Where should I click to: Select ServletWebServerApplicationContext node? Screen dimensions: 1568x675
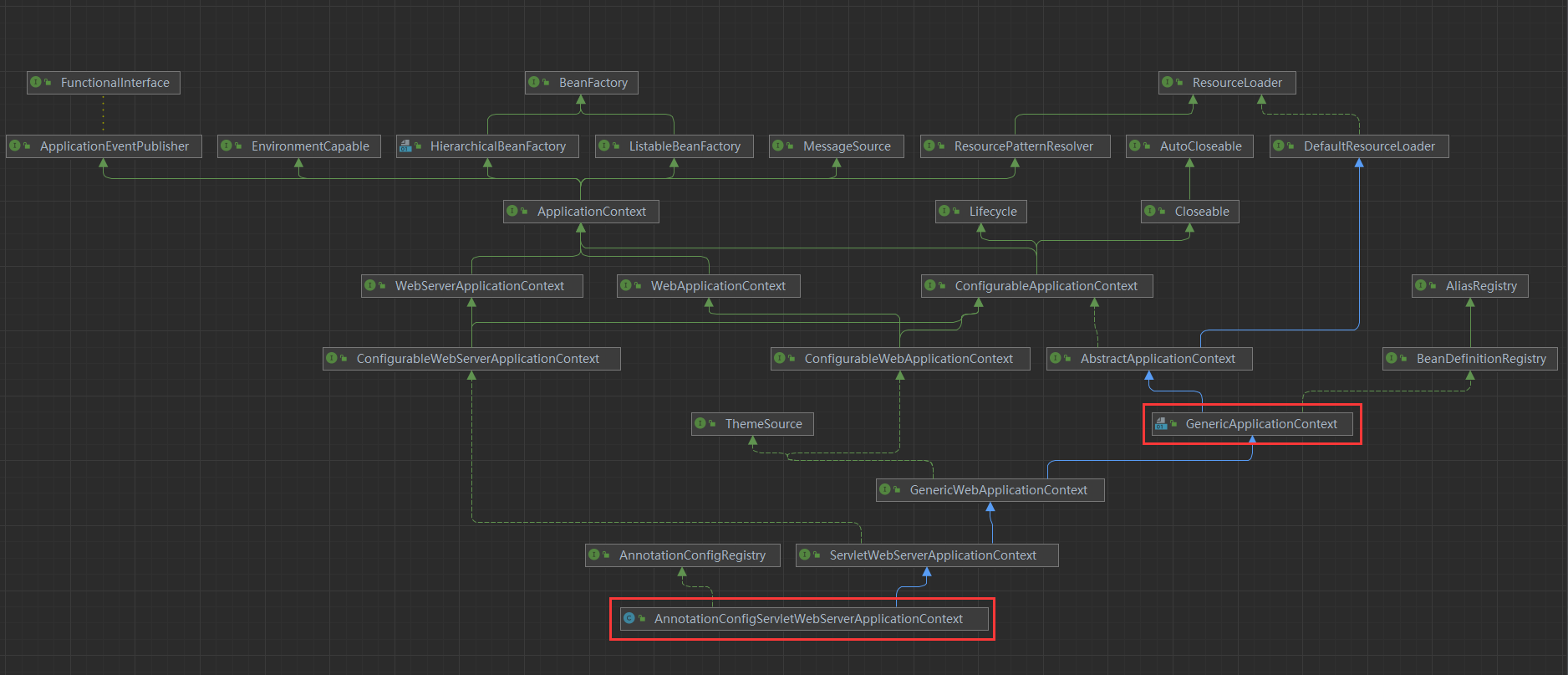tap(927, 555)
